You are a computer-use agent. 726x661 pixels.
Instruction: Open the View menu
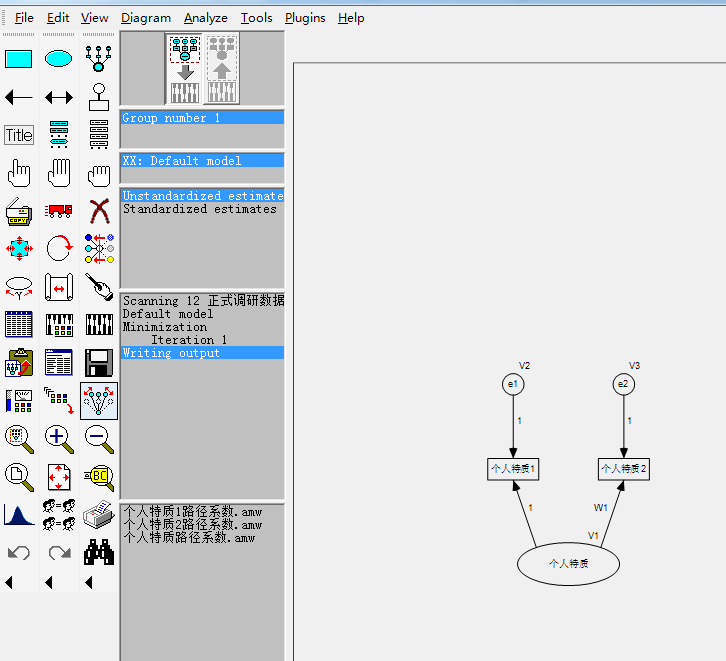[94, 18]
